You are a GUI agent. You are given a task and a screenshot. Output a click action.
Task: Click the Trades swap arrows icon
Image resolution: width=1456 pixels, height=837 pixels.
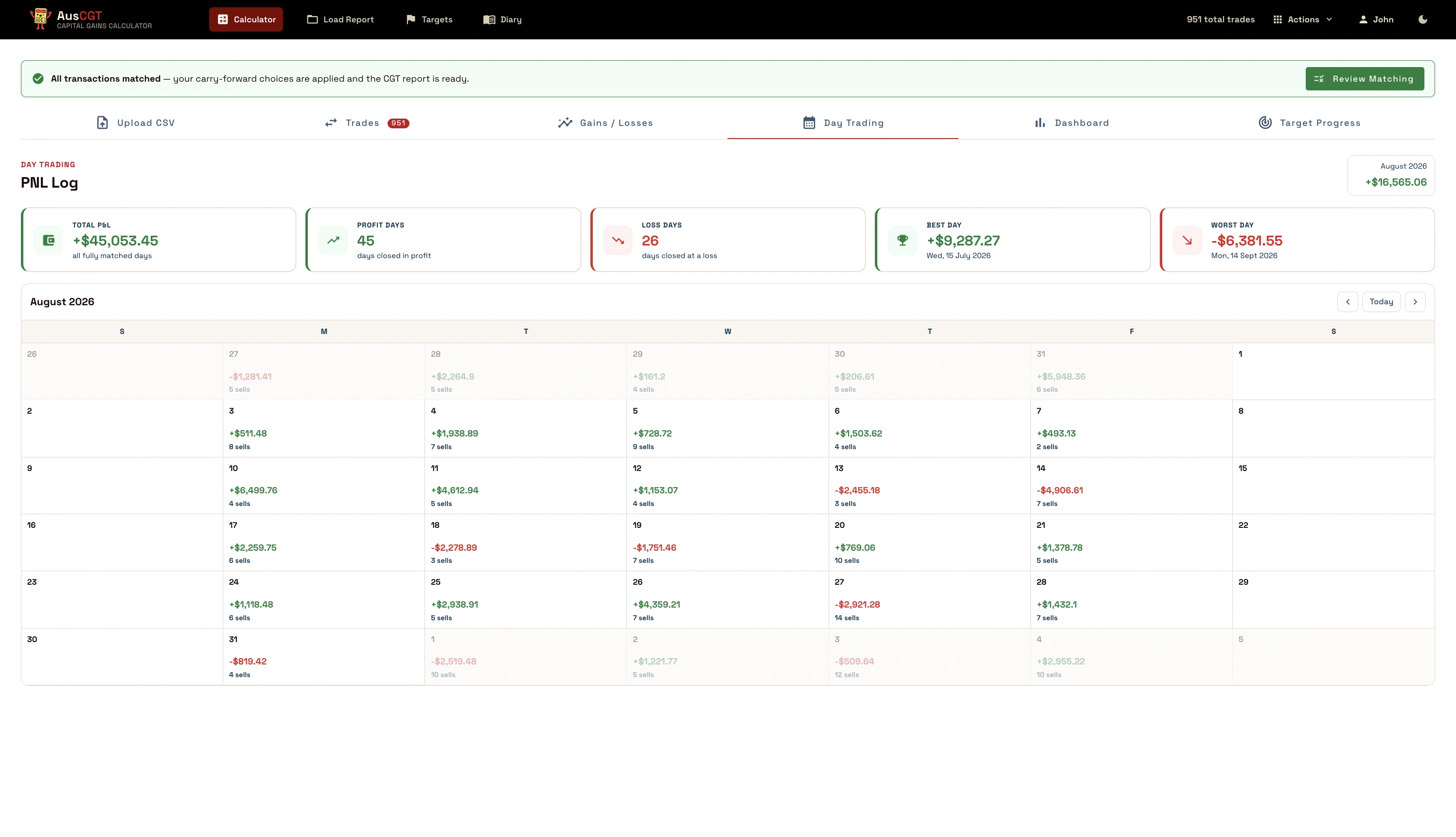331,122
